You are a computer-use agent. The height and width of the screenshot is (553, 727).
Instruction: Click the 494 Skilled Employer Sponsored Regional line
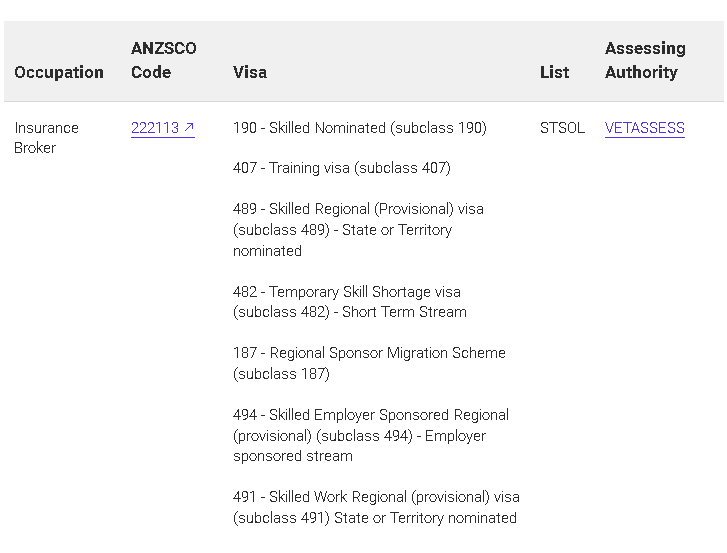pos(371,415)
